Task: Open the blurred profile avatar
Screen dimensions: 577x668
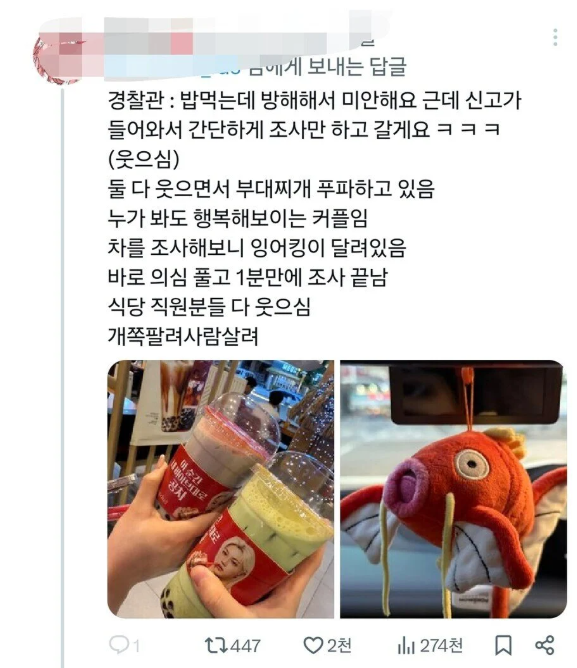Action: (58, 58)
